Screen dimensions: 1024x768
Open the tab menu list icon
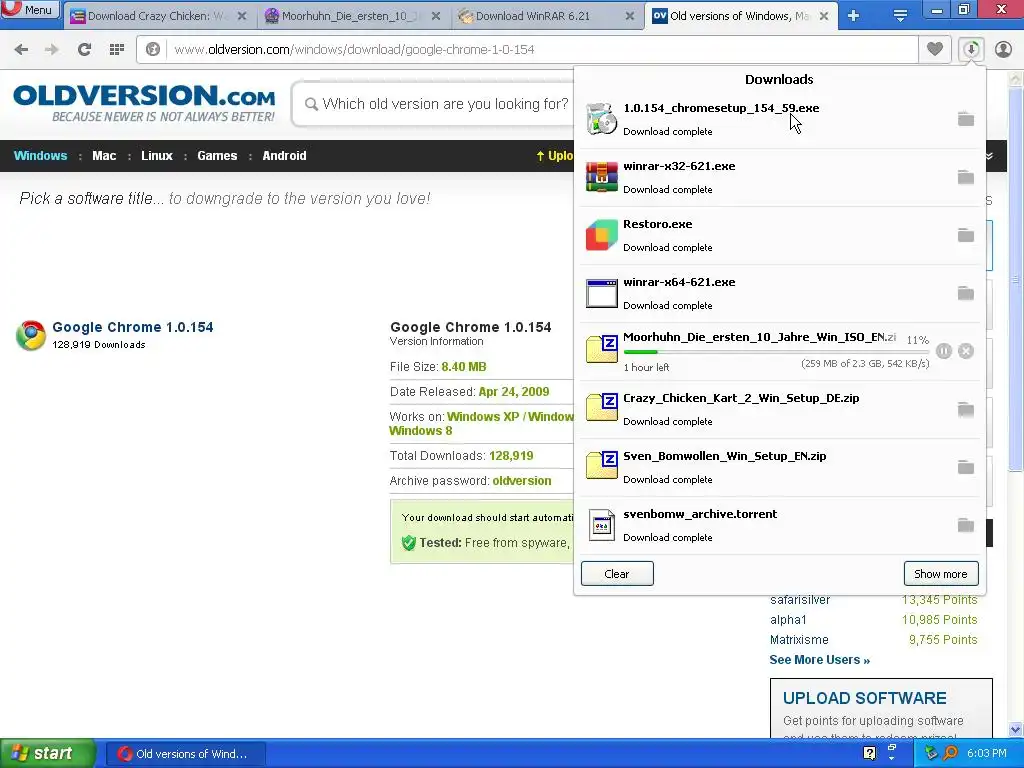pyautogui.click(x=900, y=16)
